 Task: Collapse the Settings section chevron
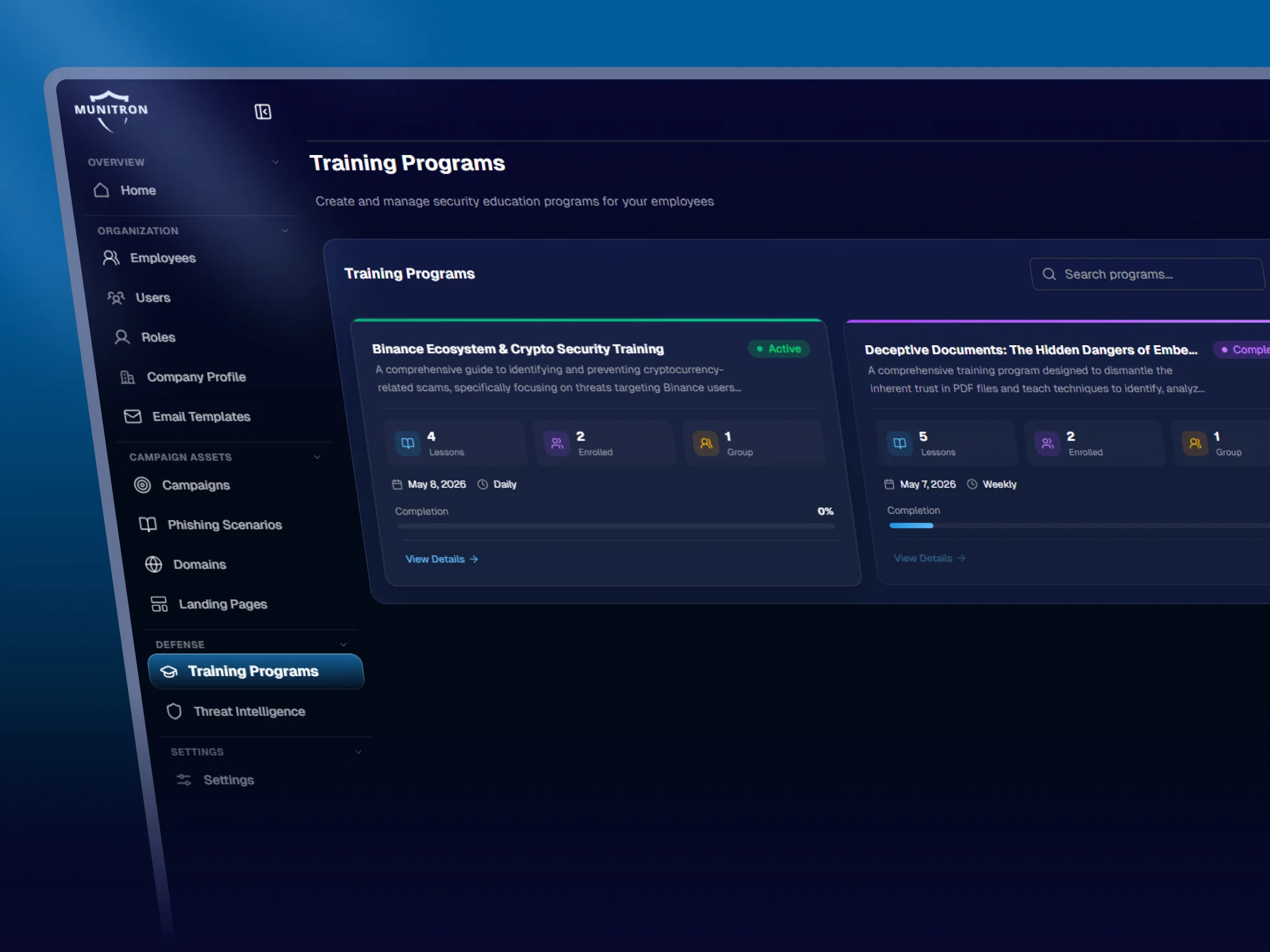pyautogui.click(x=358, y=752)
